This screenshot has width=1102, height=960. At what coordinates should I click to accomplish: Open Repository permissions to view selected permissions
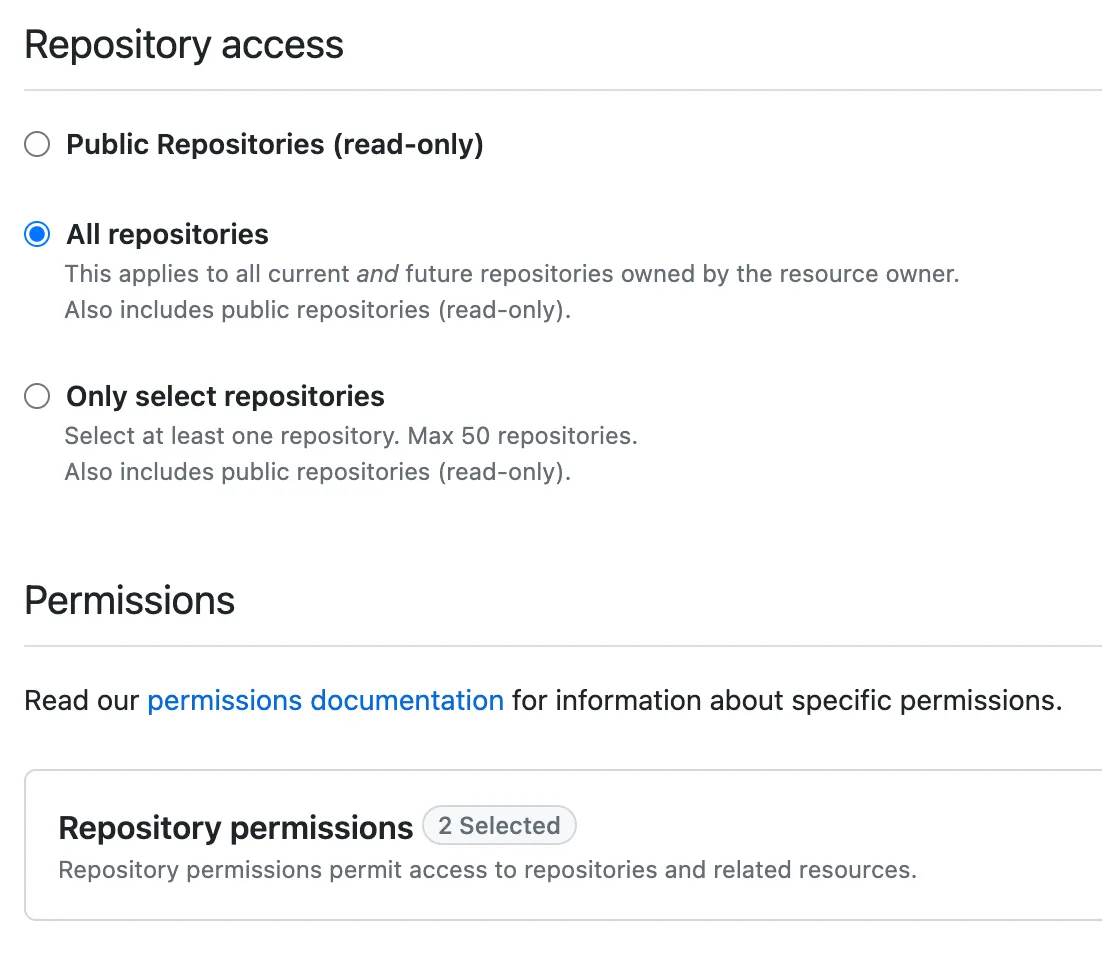pos(235,828)
